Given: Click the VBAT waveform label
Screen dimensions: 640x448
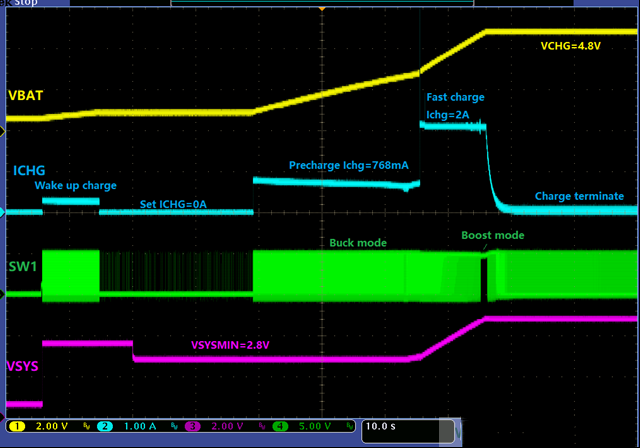Looking at the screenshot, I should coord(26,95).
